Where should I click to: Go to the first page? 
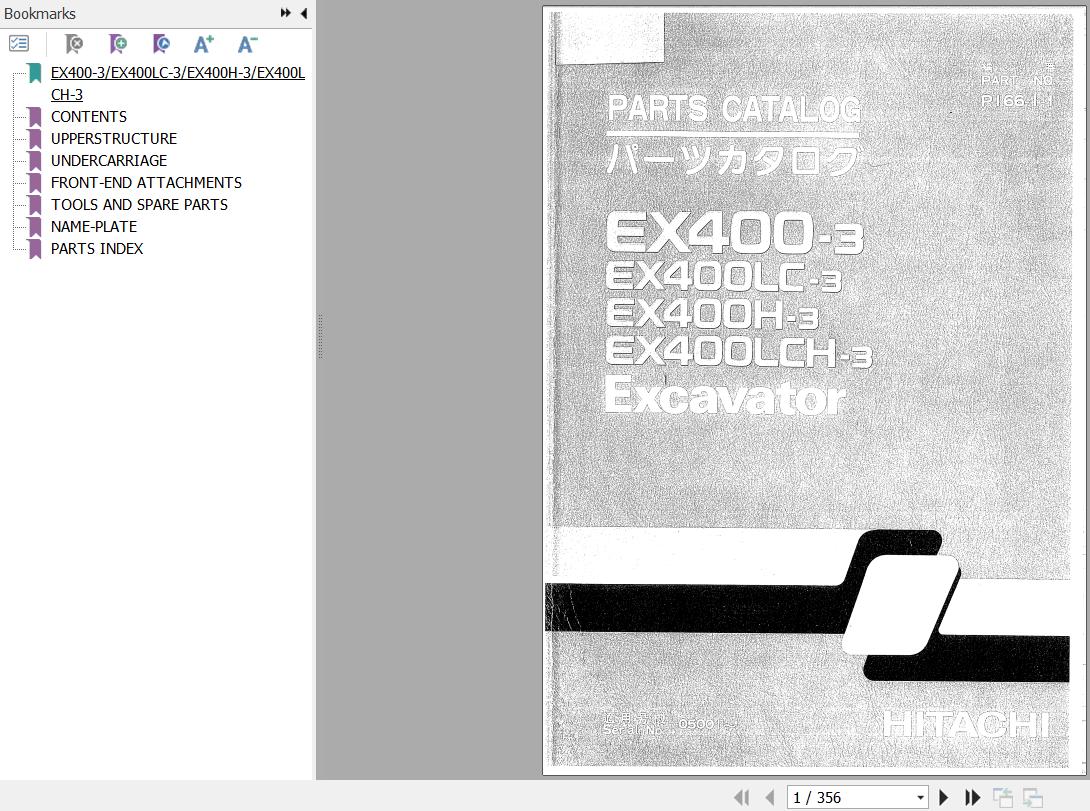tap(742, 798)
